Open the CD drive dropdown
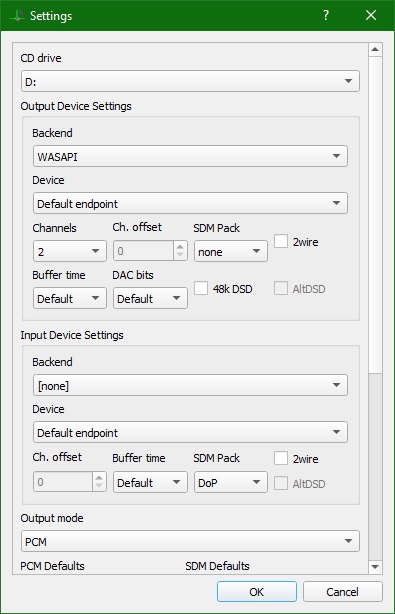 [190, 81]
